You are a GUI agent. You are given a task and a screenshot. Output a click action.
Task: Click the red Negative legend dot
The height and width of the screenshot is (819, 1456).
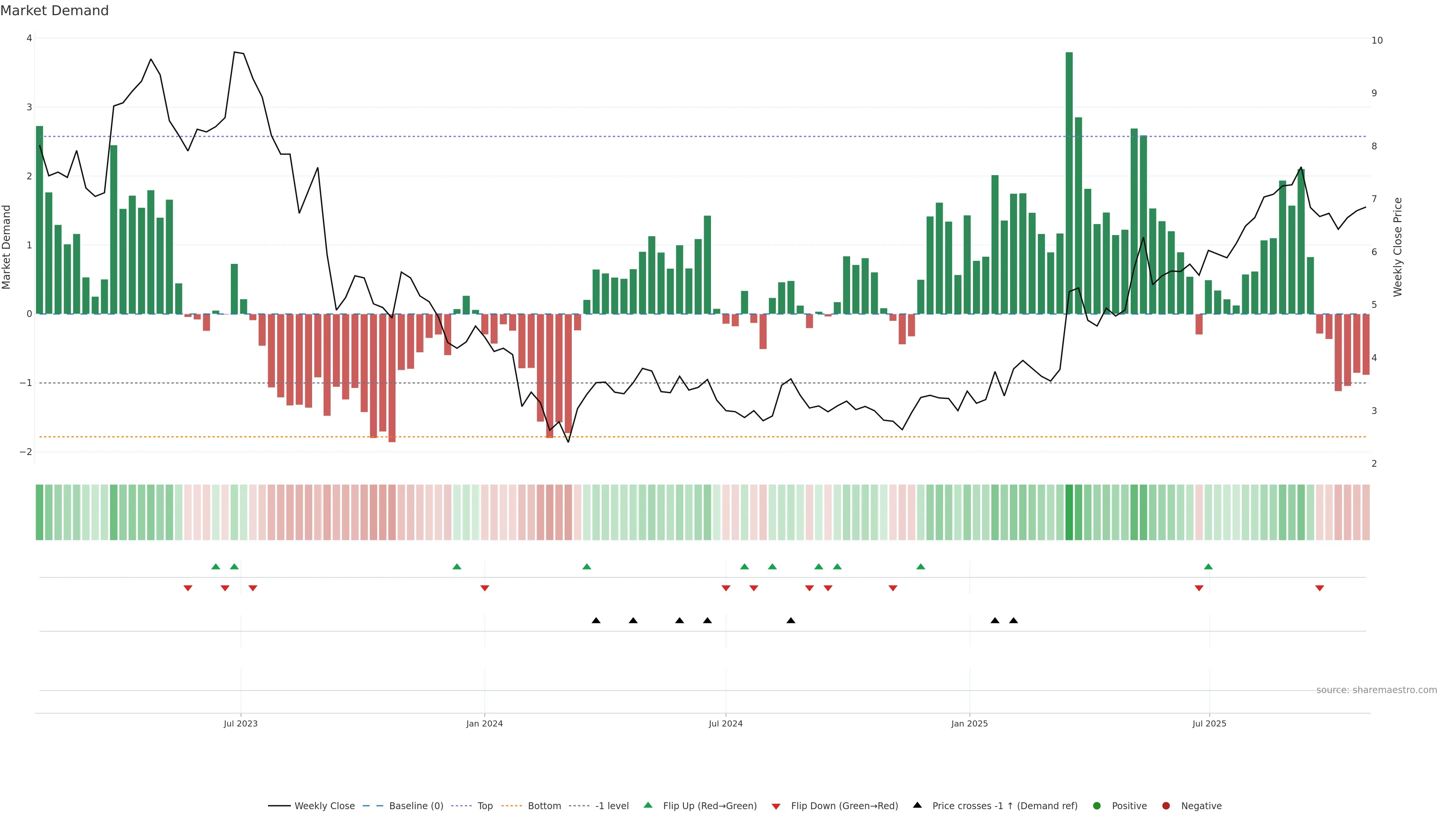[x=1166, y=805]
